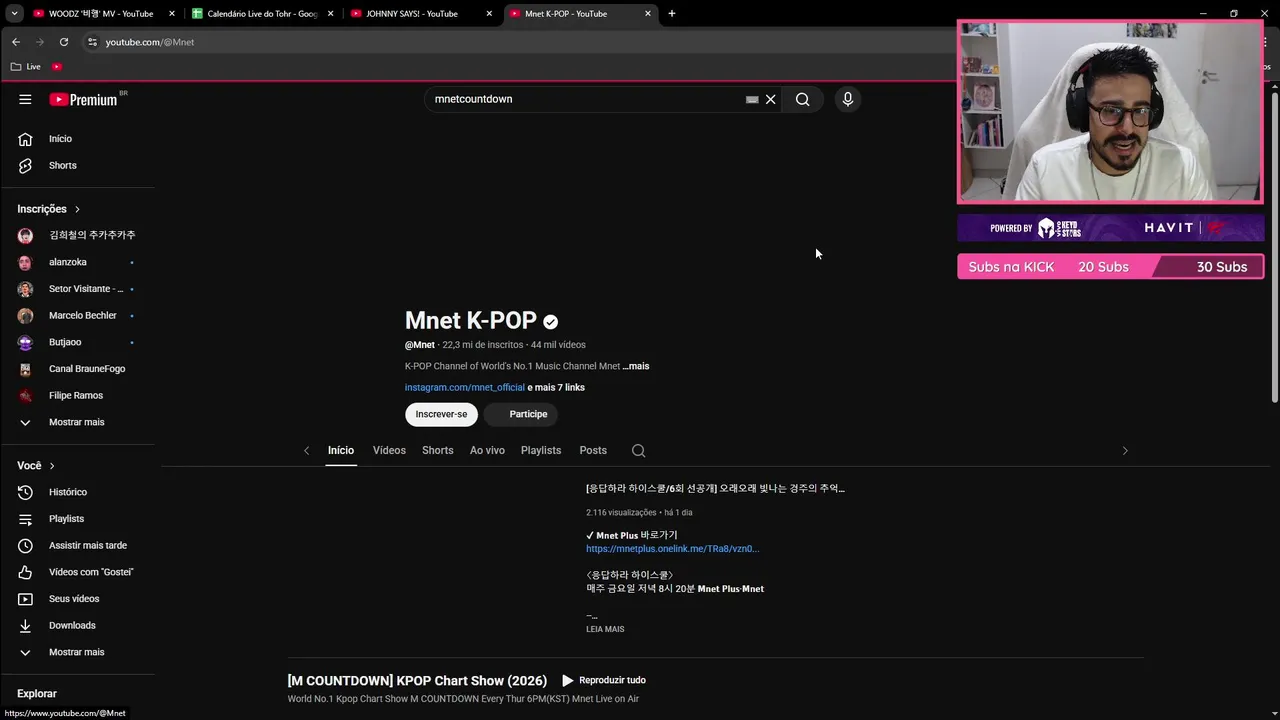This screenshot has height=720, width=1280.
Task: Open instagram.com/mnet_official link
Action: [465, 388]
